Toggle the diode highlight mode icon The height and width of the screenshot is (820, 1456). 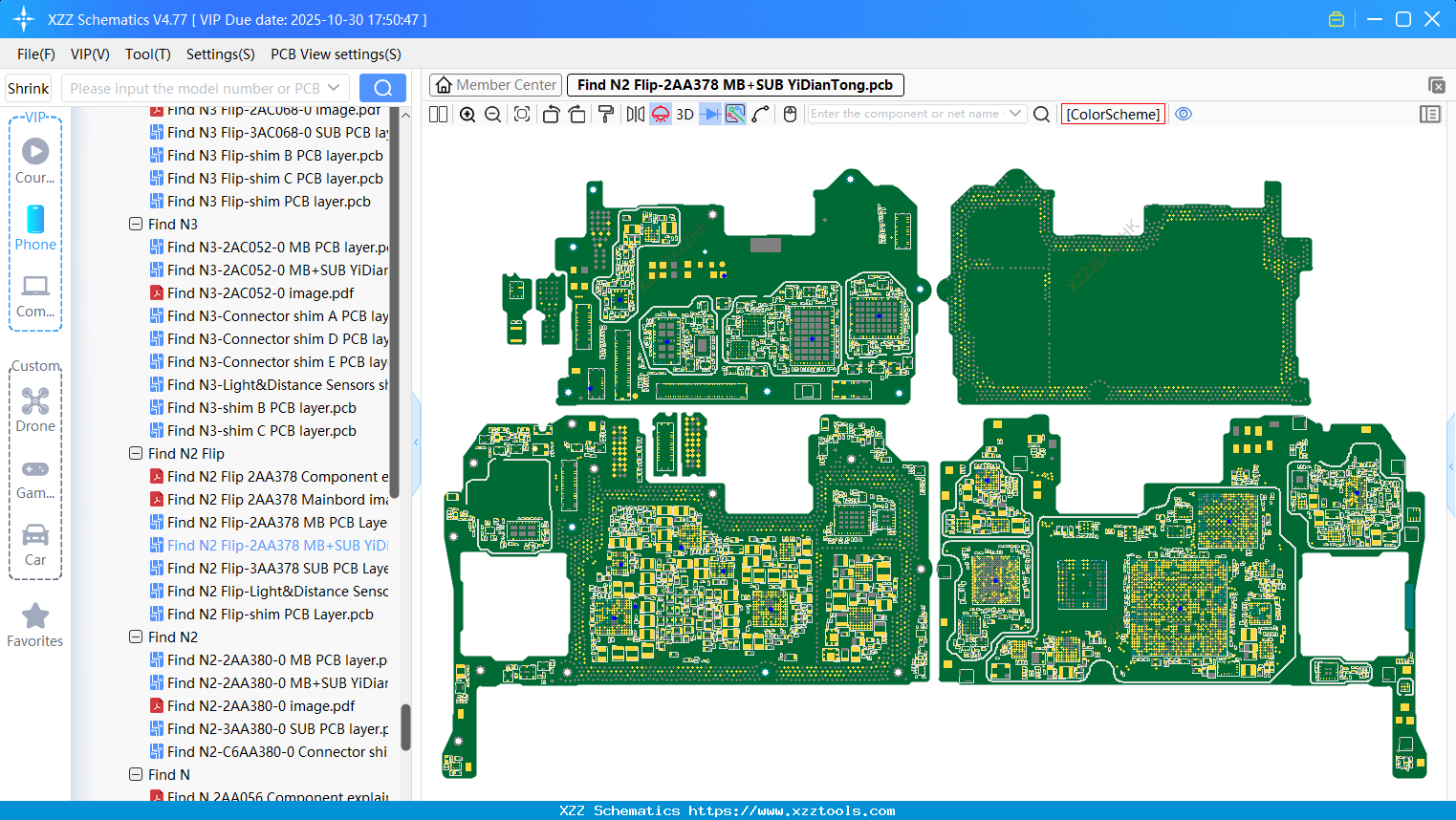click(710, 113)
